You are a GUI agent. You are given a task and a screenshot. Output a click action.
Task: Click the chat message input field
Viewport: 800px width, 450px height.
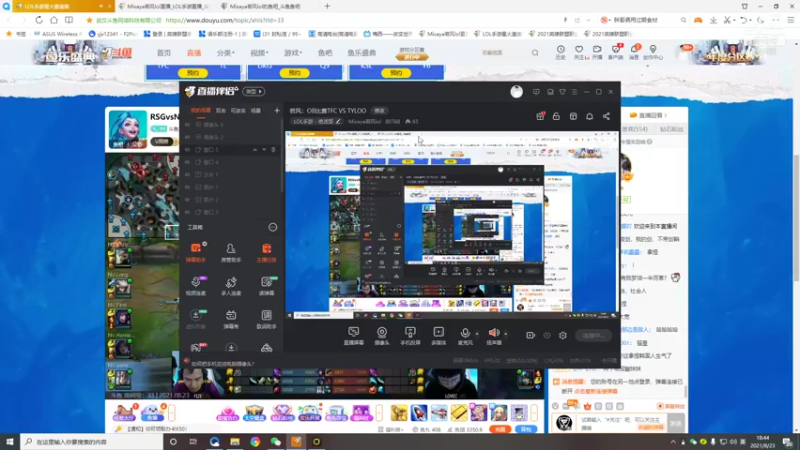click(622, 423)
